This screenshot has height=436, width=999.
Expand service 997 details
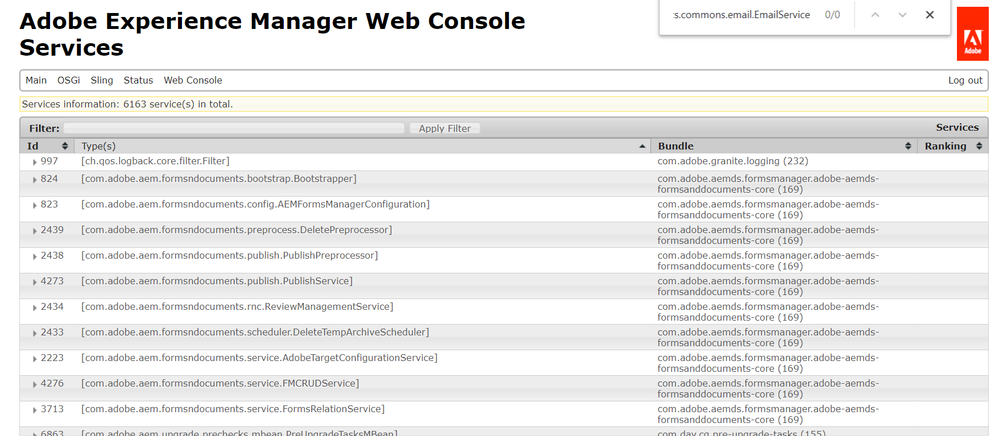(35, 161)
